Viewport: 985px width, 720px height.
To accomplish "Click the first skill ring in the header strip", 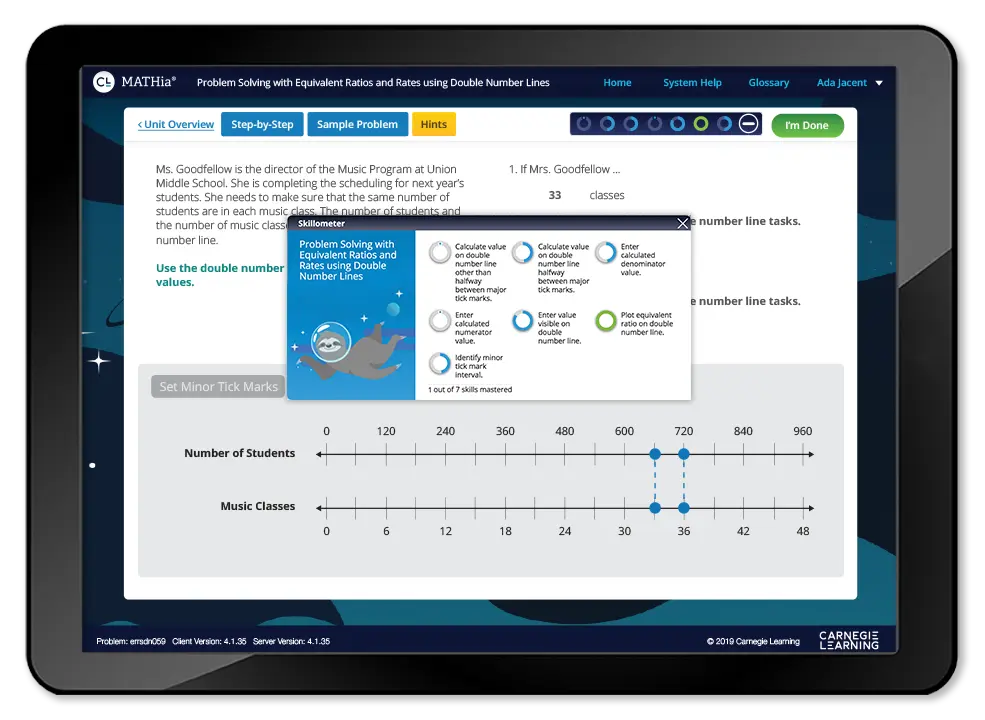I will point(585,123).
